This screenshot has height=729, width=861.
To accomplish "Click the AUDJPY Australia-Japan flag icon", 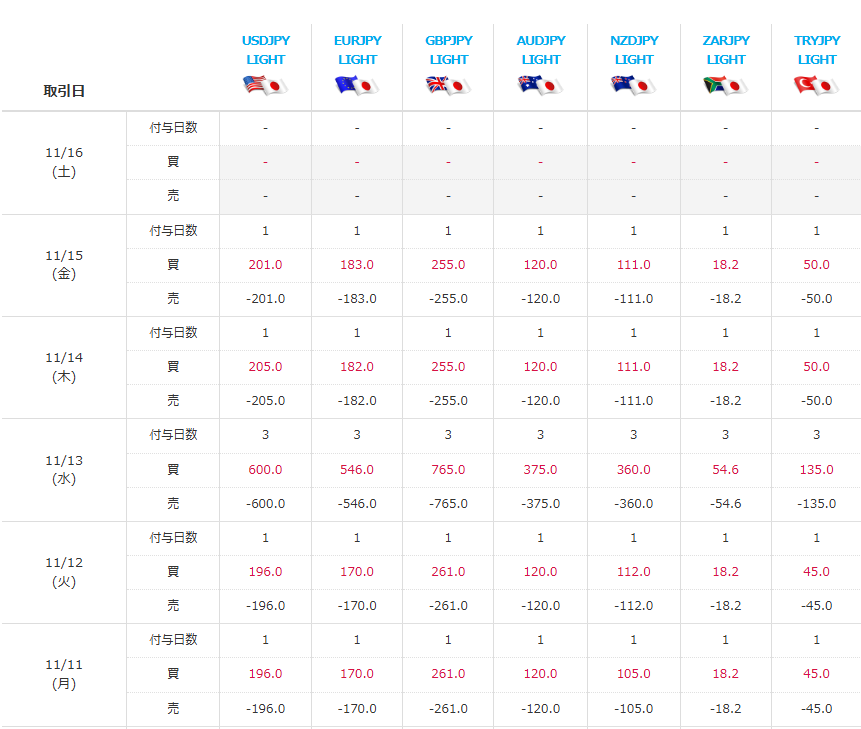I will pos(540,86).
